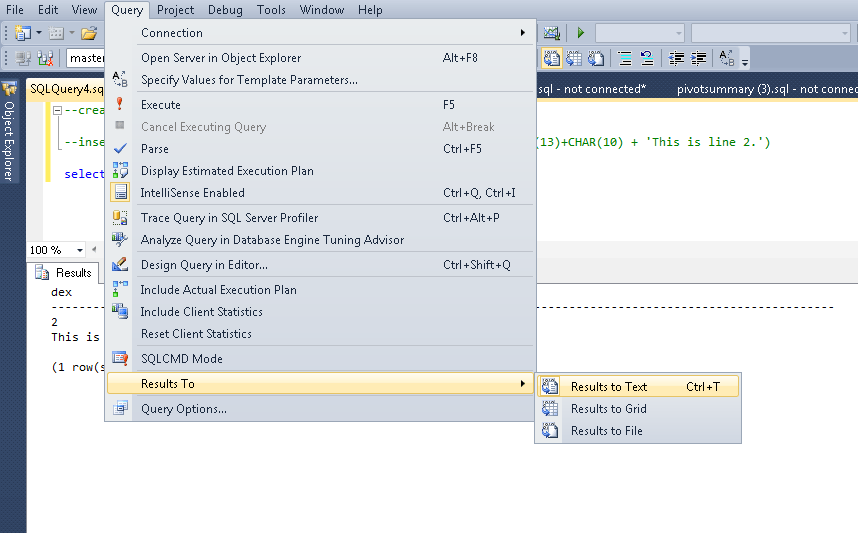
Task: Click the green Debug play arrow icon
Action: click(x=580, y=33)
